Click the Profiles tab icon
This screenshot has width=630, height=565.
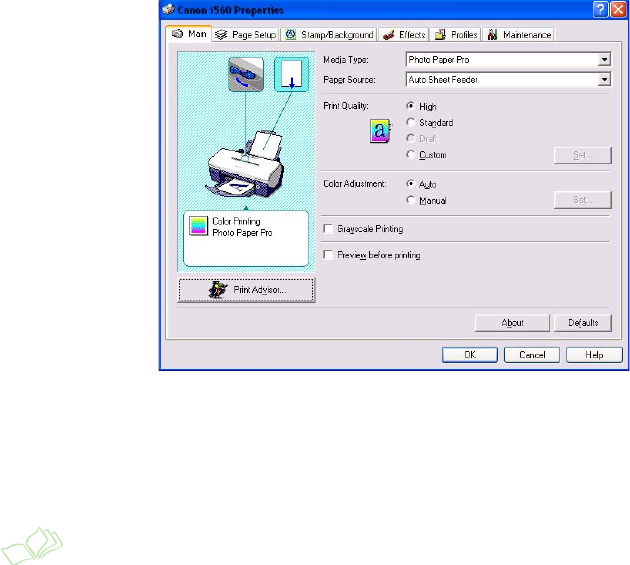[440, 35]
